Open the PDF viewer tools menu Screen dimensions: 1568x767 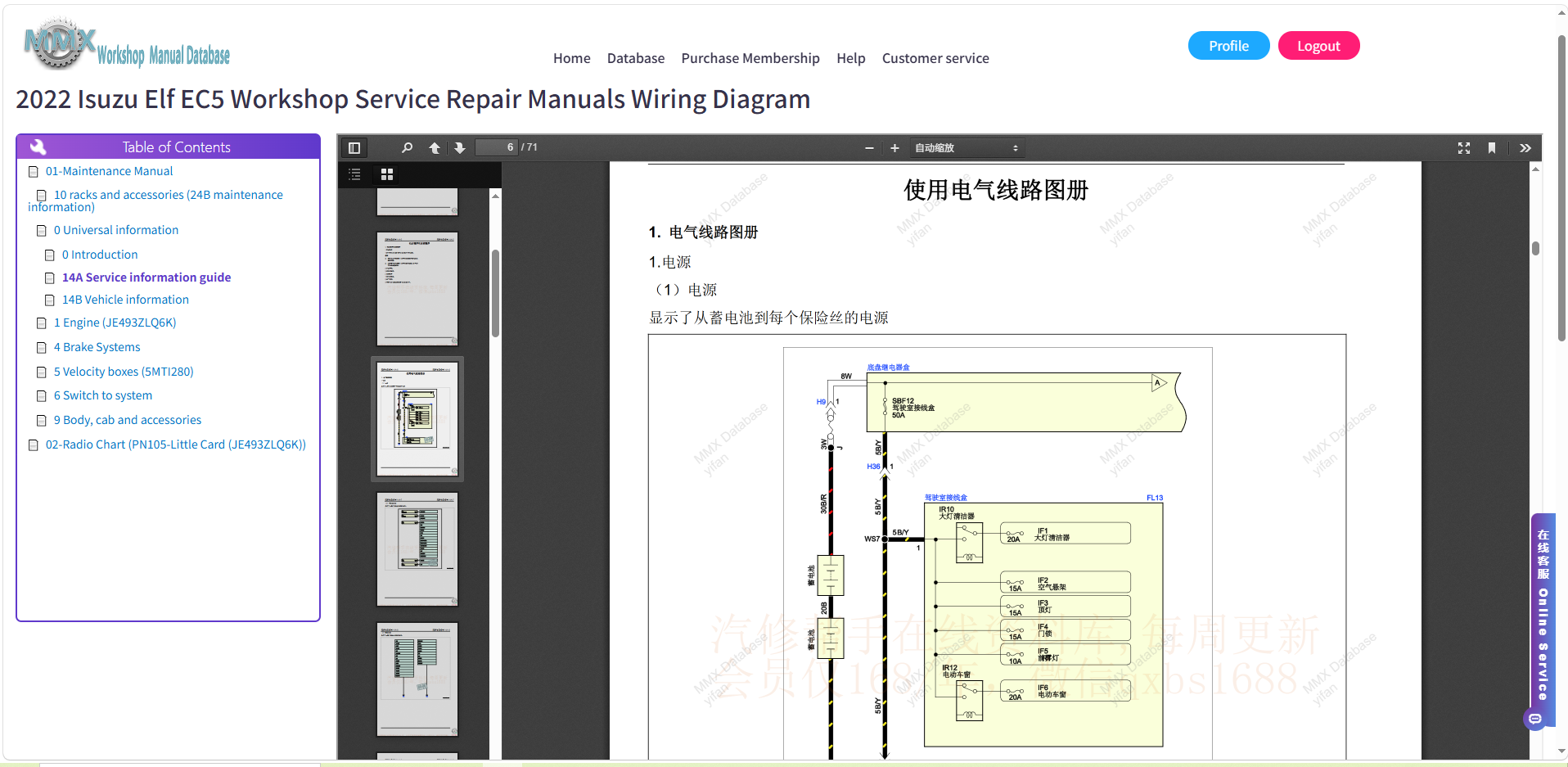[x=1525, y=148]
